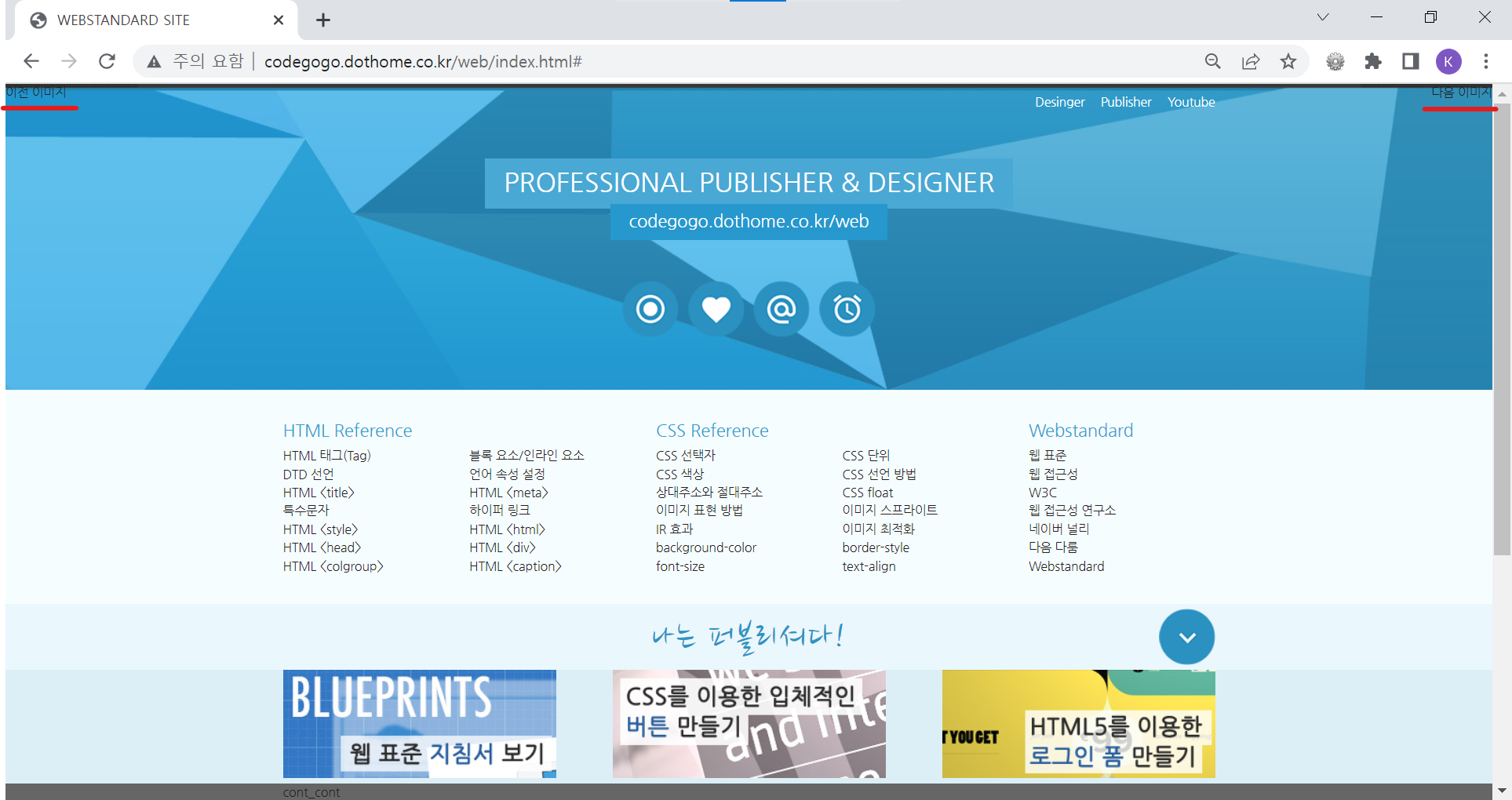Click the browser forward arrow
This screenshot has height=800, width=1512.
[69, 61]
